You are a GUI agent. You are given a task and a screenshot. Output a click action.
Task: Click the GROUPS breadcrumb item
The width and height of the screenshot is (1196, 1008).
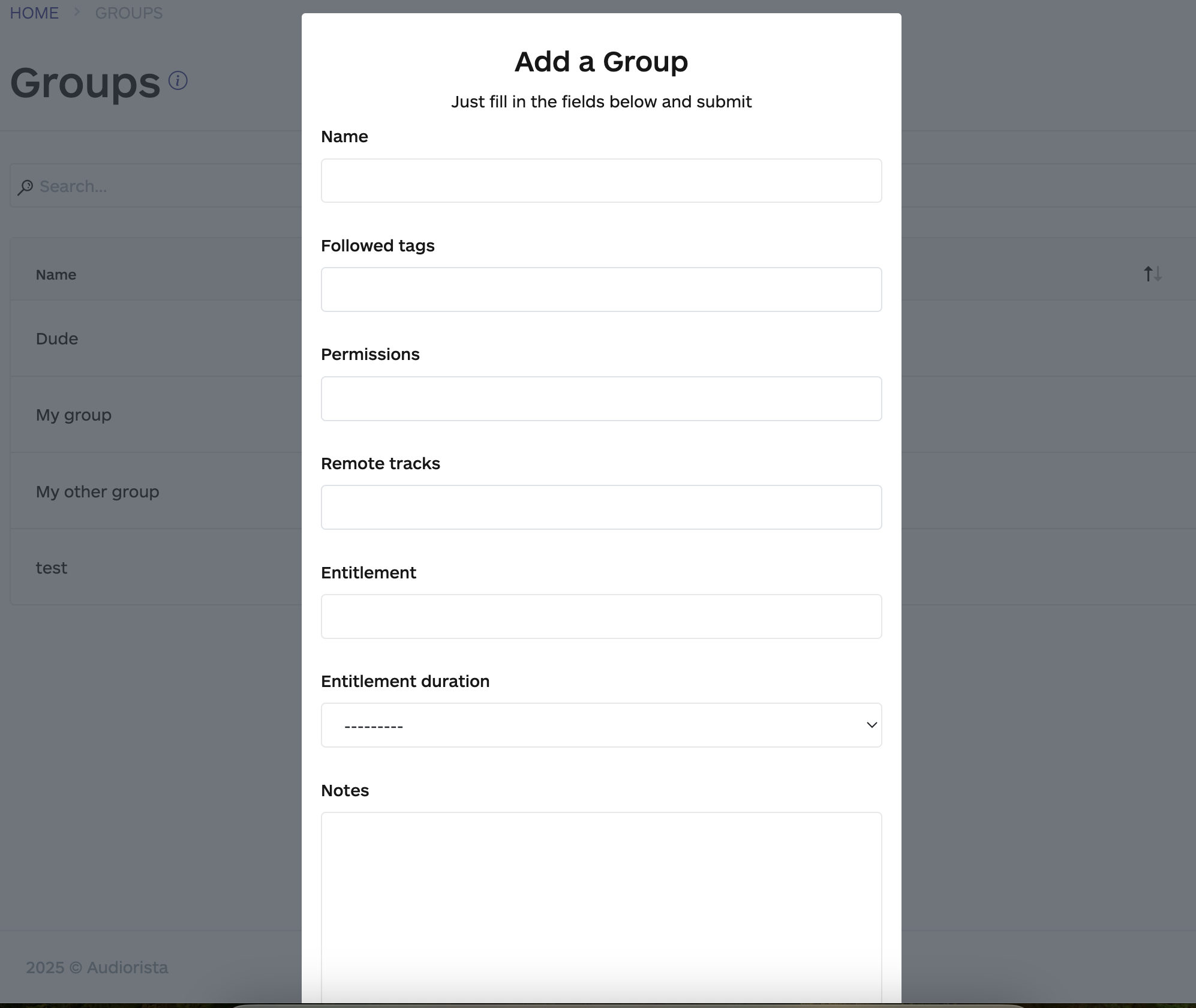(128, 13)
